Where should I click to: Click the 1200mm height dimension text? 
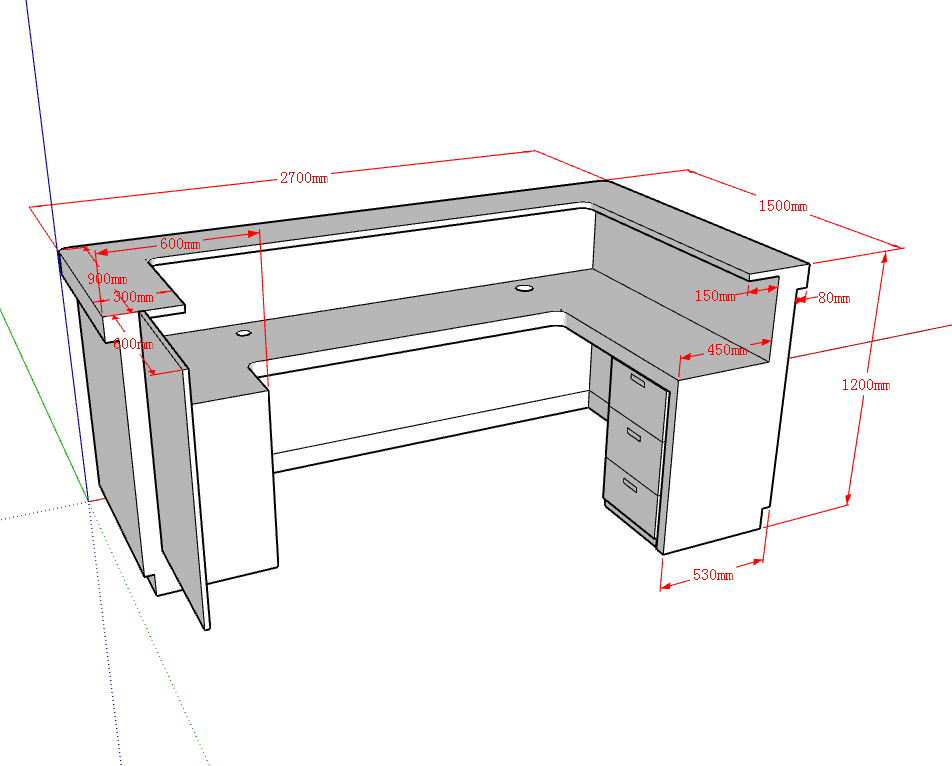865,384
